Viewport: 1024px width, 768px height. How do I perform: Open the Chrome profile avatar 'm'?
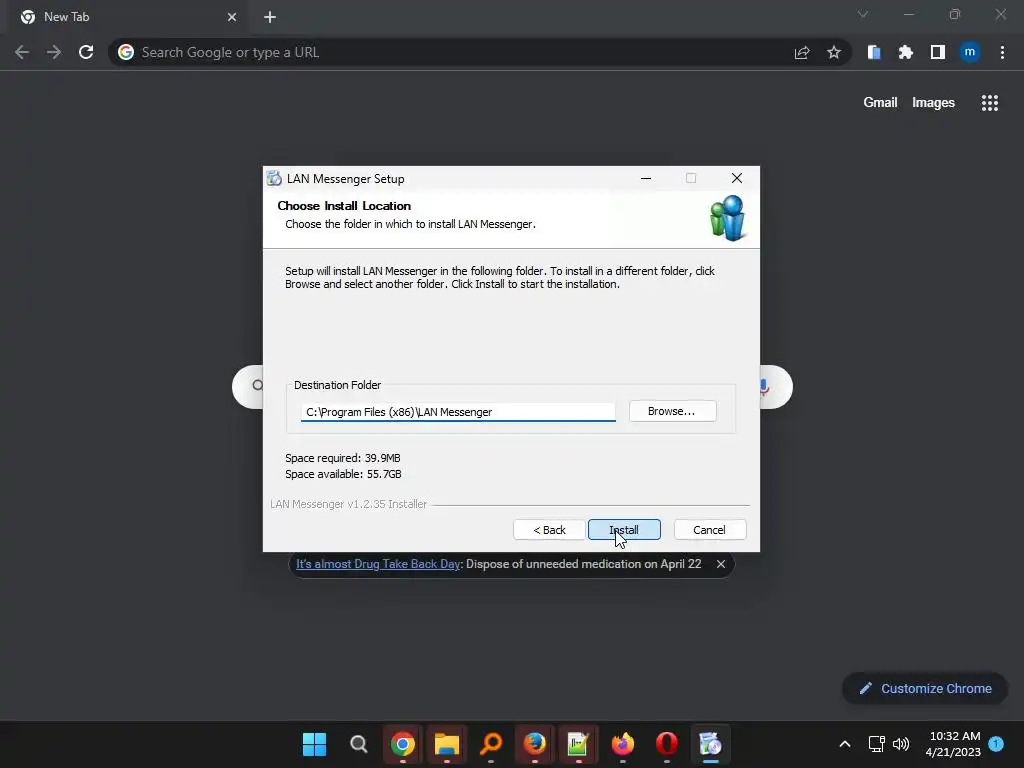(970, 52)
